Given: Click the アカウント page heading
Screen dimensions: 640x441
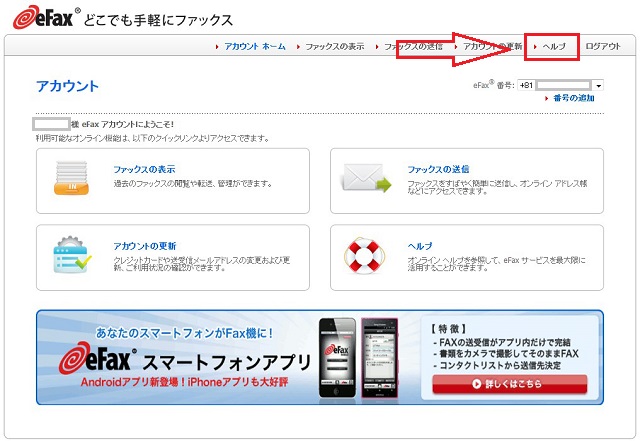Looking at the screenshot, I should tap(67, 86).
